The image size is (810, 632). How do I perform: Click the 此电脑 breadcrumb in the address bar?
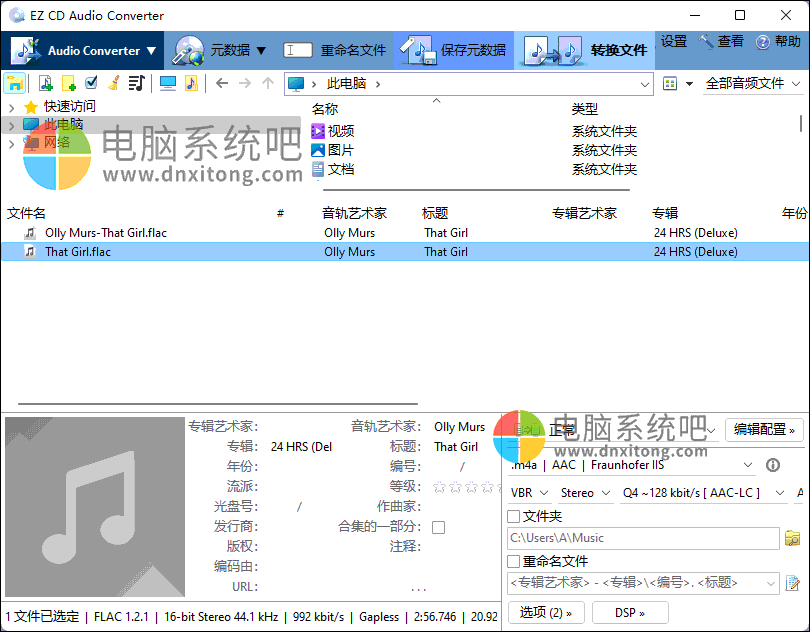346,84
